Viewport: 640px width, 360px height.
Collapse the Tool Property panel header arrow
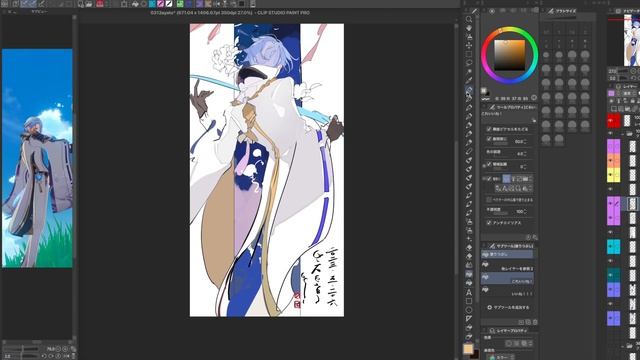tap(484, 107)
